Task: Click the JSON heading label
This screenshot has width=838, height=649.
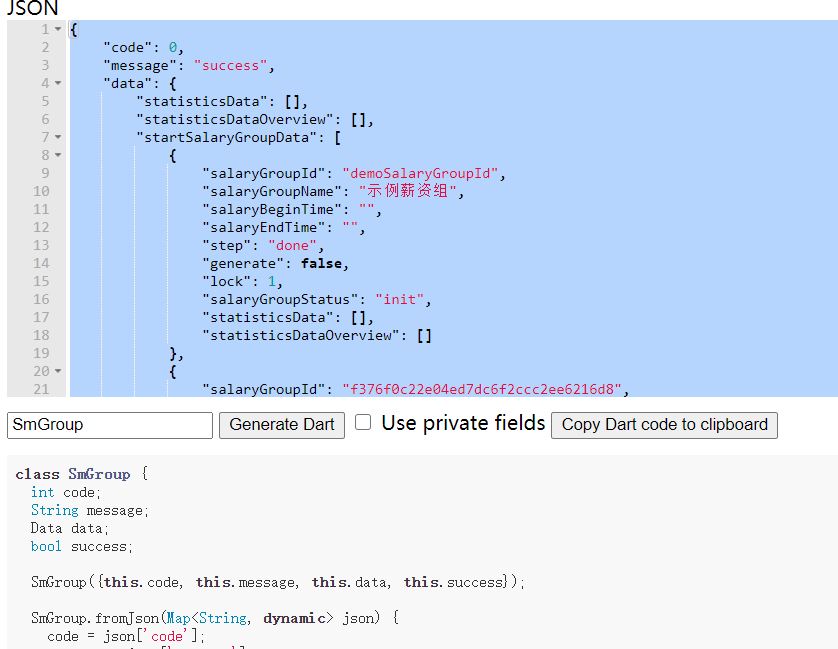Action: (x=32, y=7)
